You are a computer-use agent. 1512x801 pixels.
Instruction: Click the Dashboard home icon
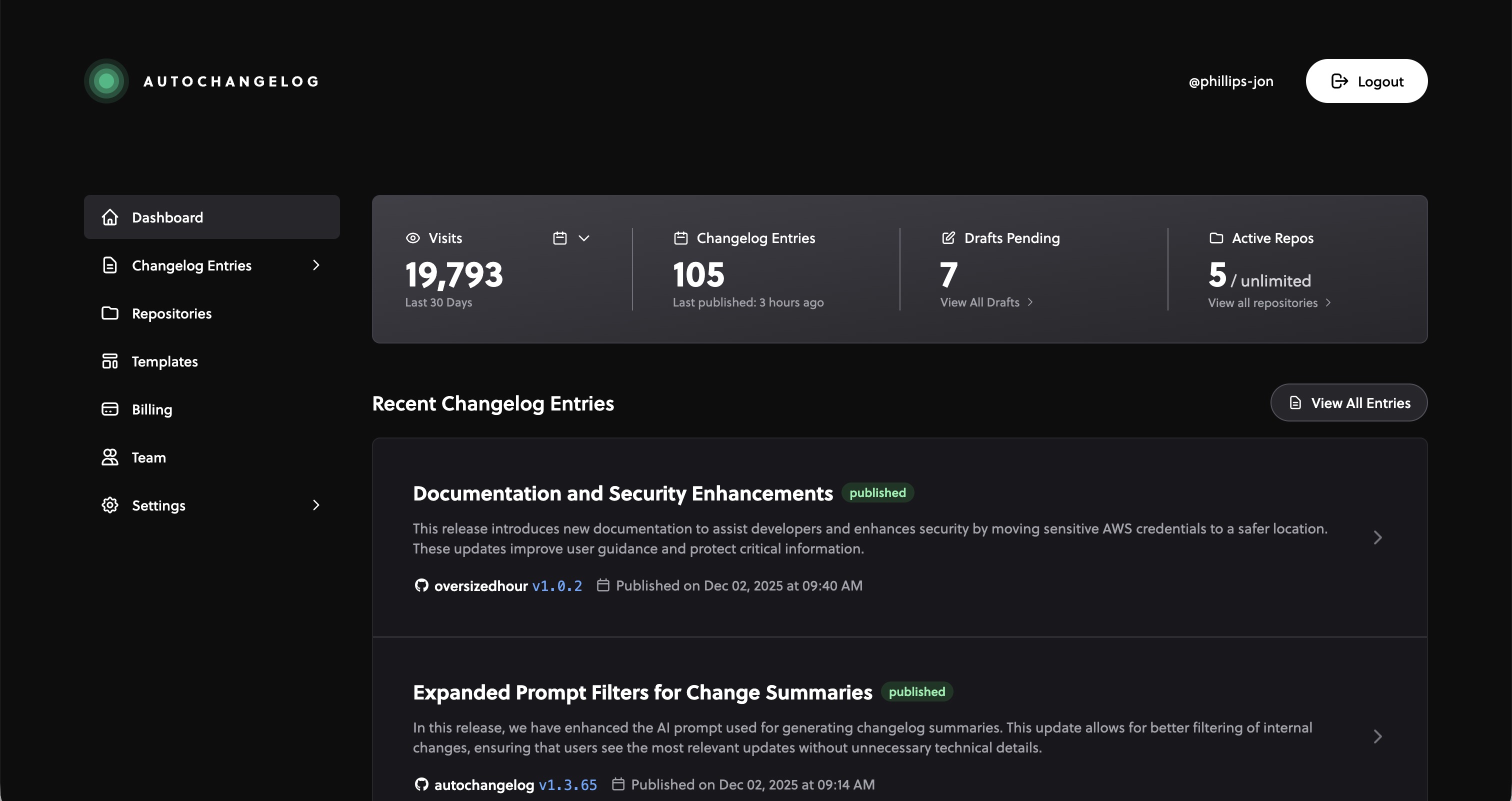click(110, 217)
